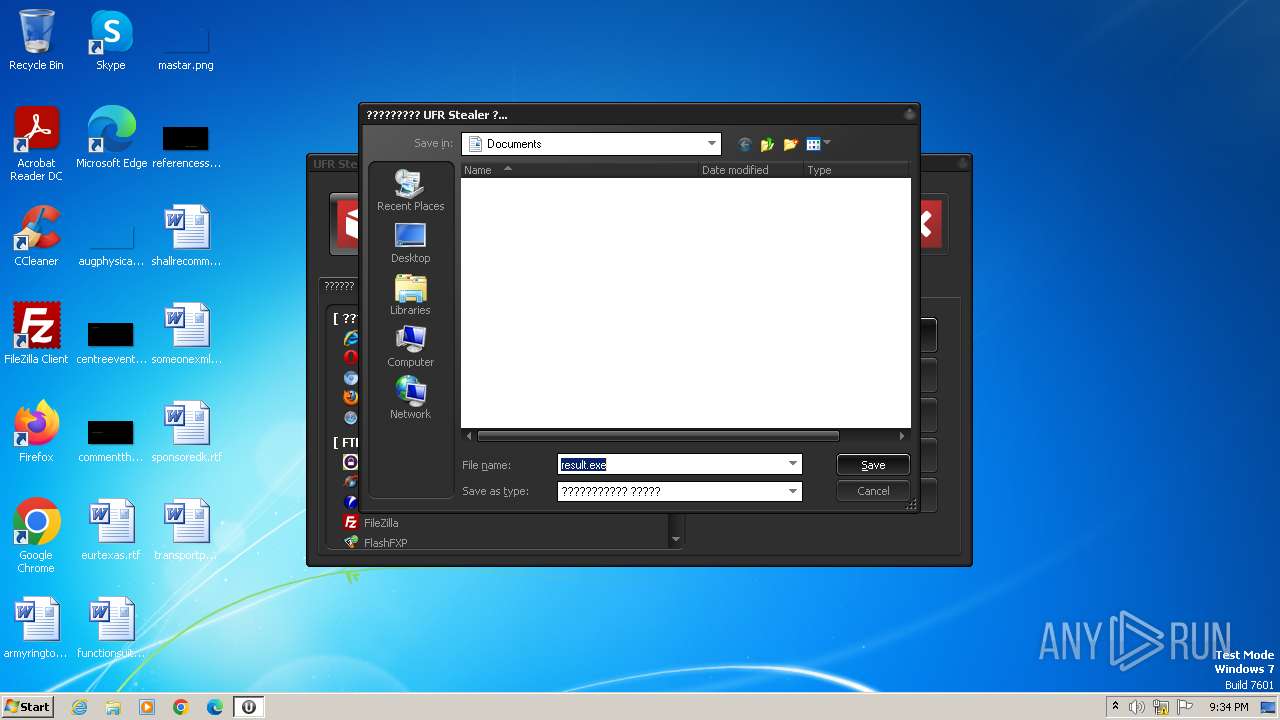The image size is (1280, 720).
Task: Launch Acrobat Reader DC shortcut
Action: (x=36, y=144)
